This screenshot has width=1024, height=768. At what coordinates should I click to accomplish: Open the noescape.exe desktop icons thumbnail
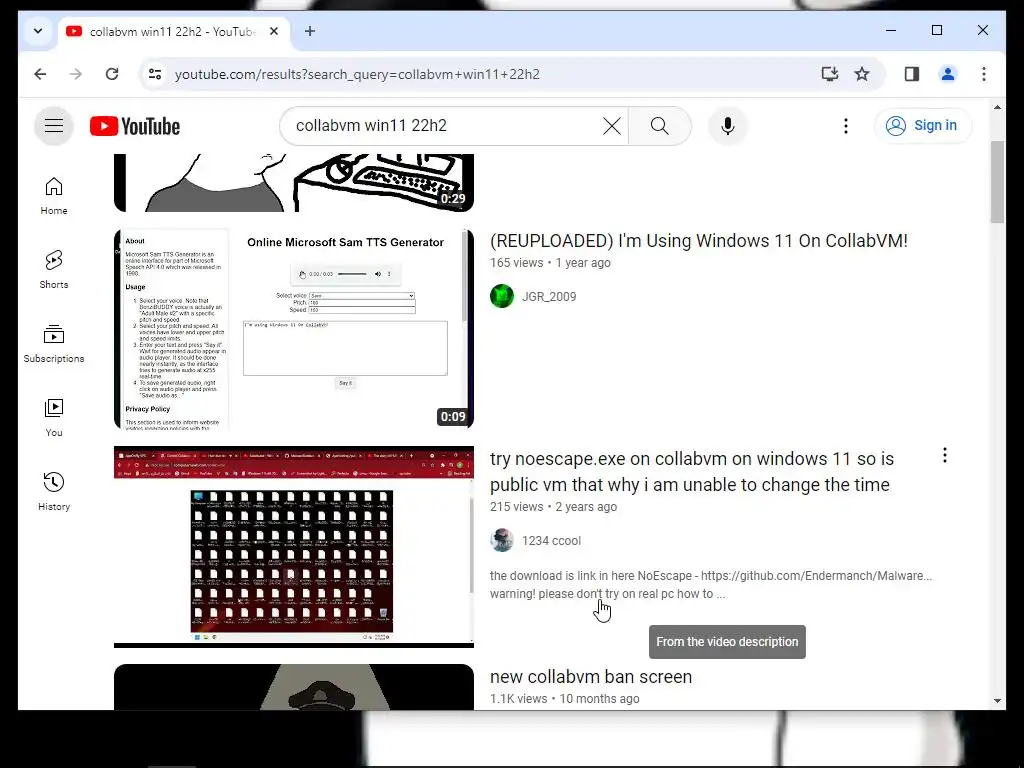pyautogui.click(x=294, y=547)
